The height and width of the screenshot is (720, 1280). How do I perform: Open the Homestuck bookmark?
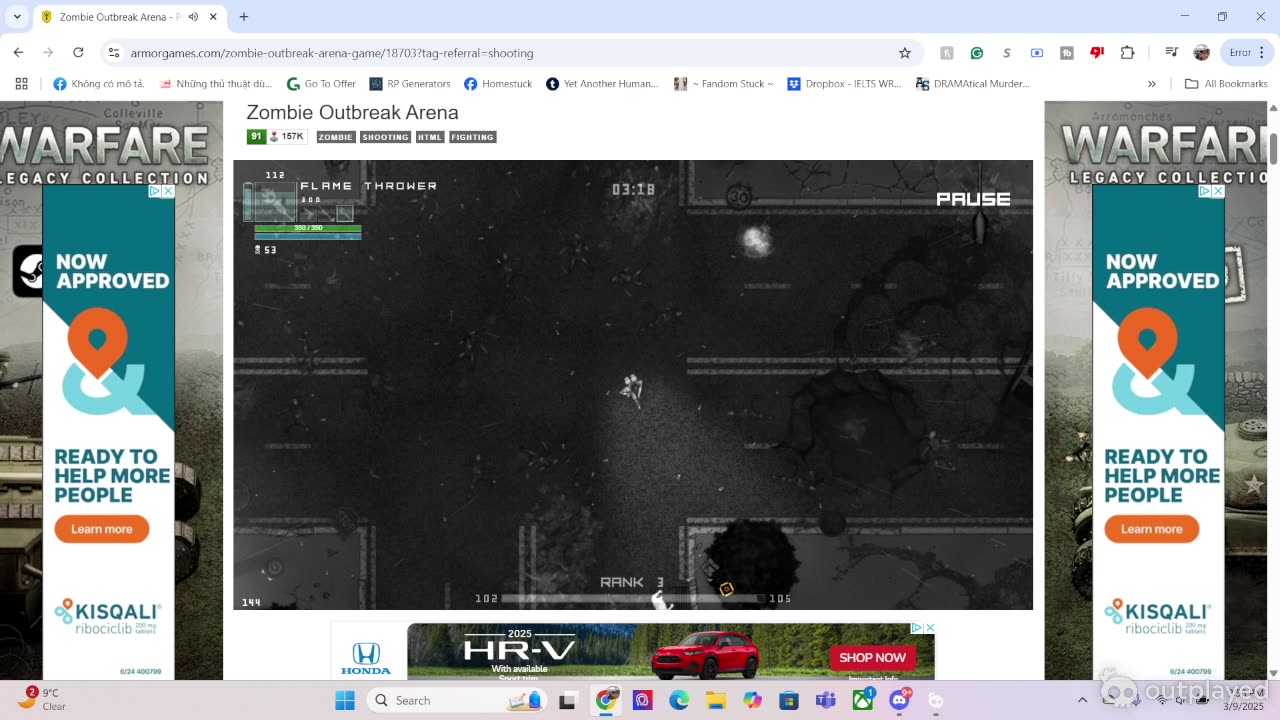497,84
